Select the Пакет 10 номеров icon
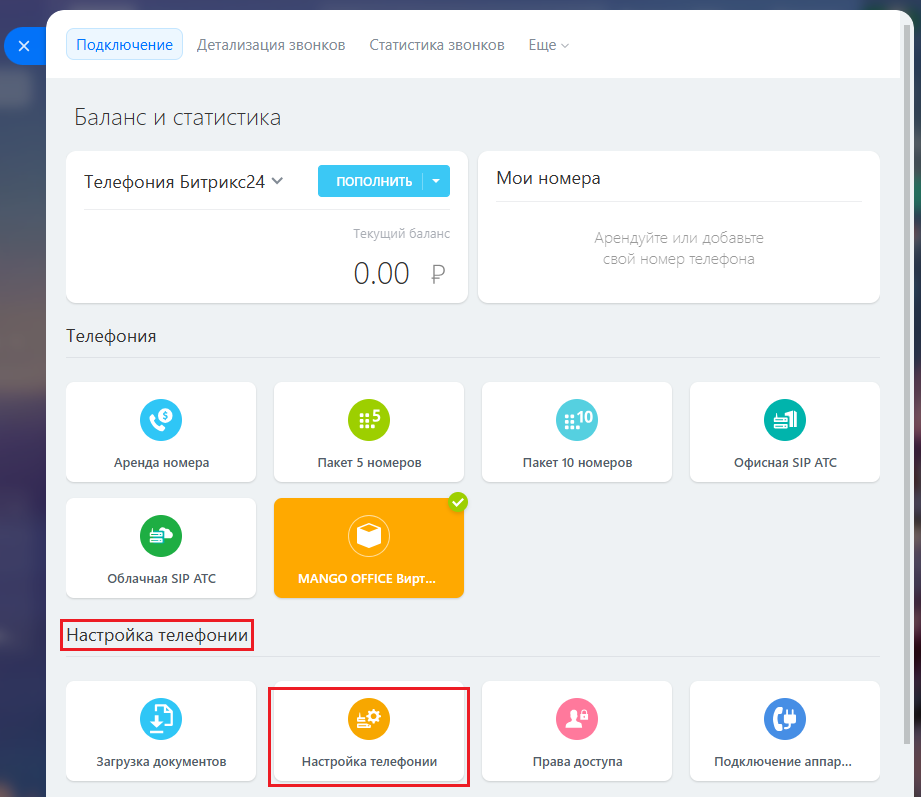Viewport: 921px width, 797px height. 577,420
